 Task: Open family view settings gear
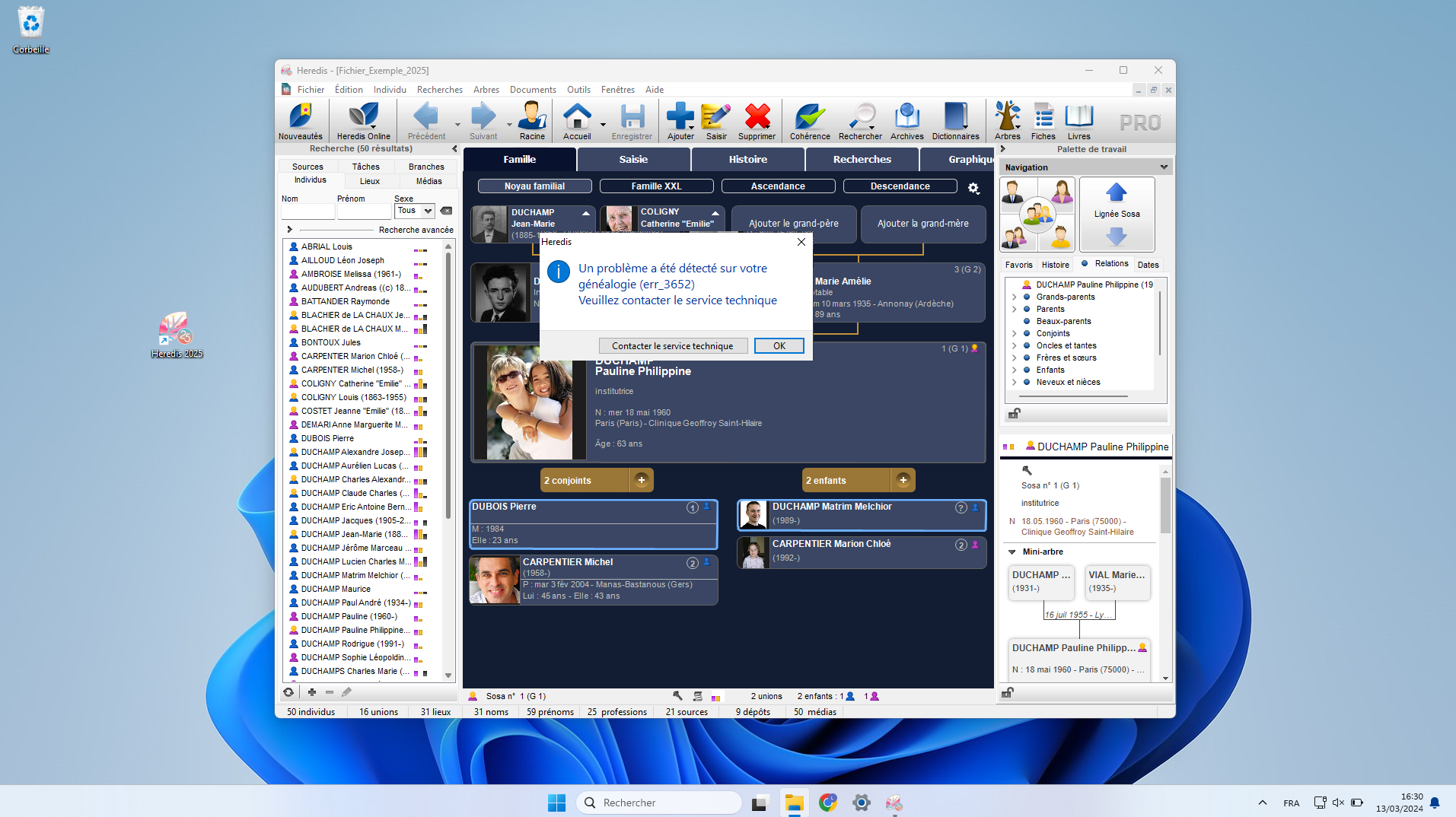pyautogui.click(x=973, y=188)
